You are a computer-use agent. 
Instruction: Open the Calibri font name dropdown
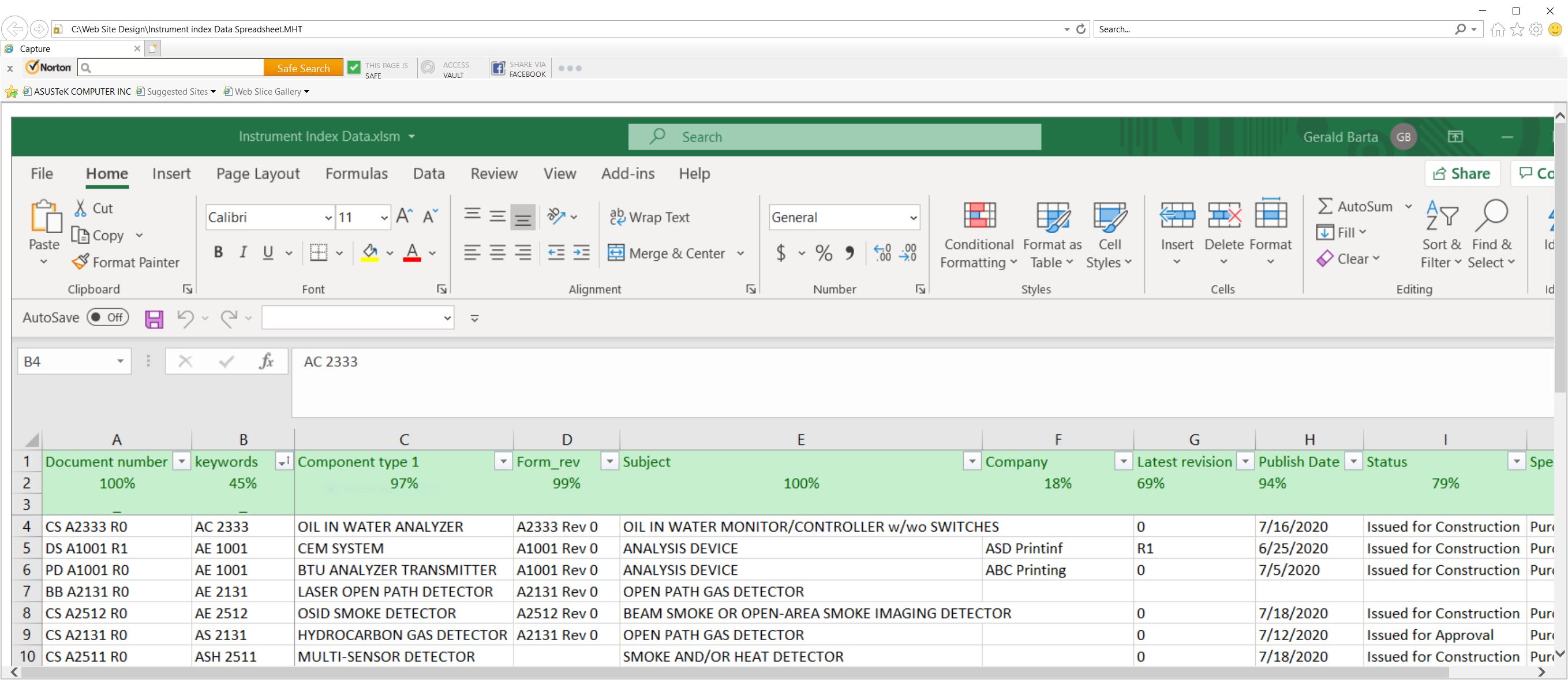328,217
